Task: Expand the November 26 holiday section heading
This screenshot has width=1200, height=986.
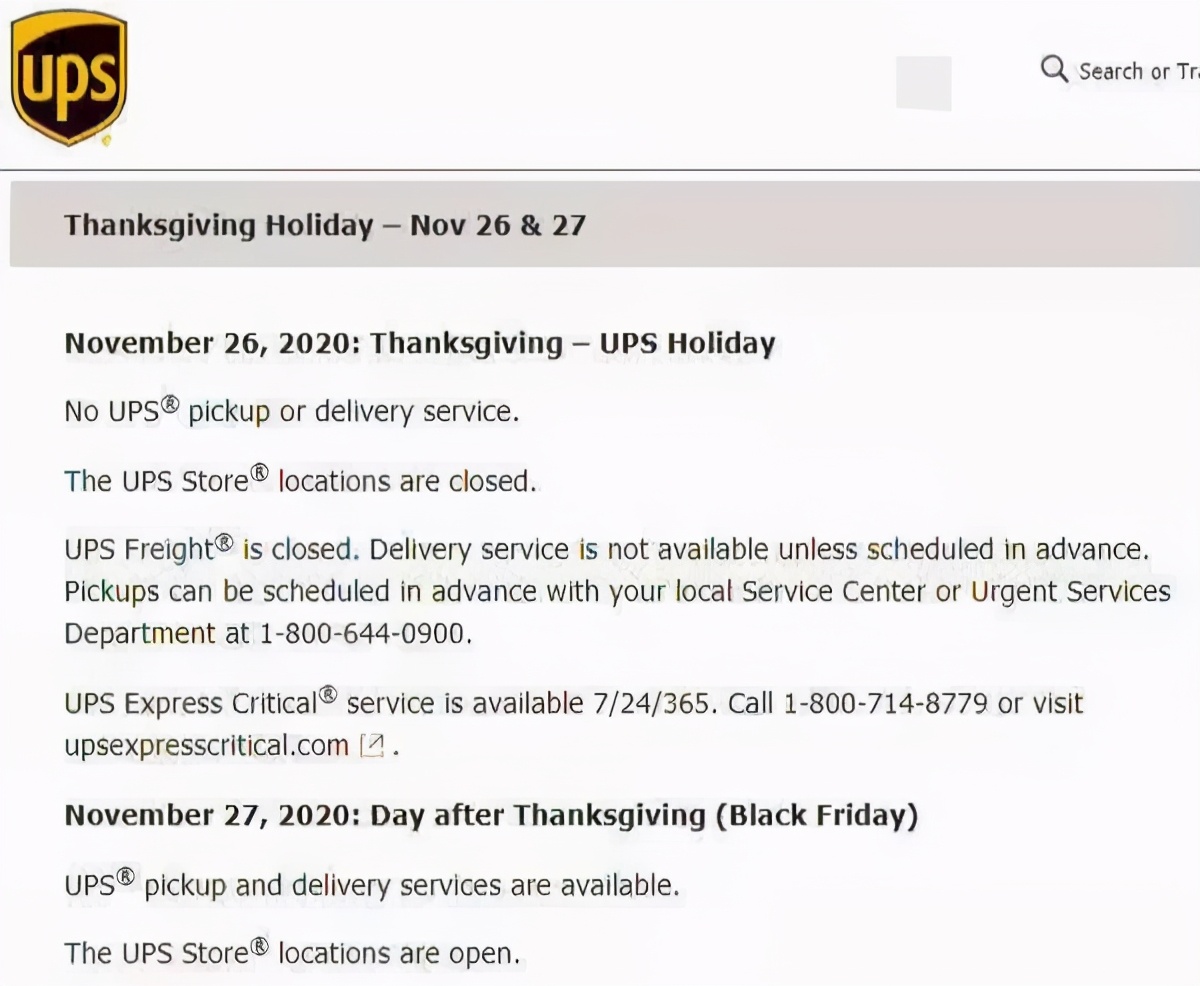Action: click(419, 343)
